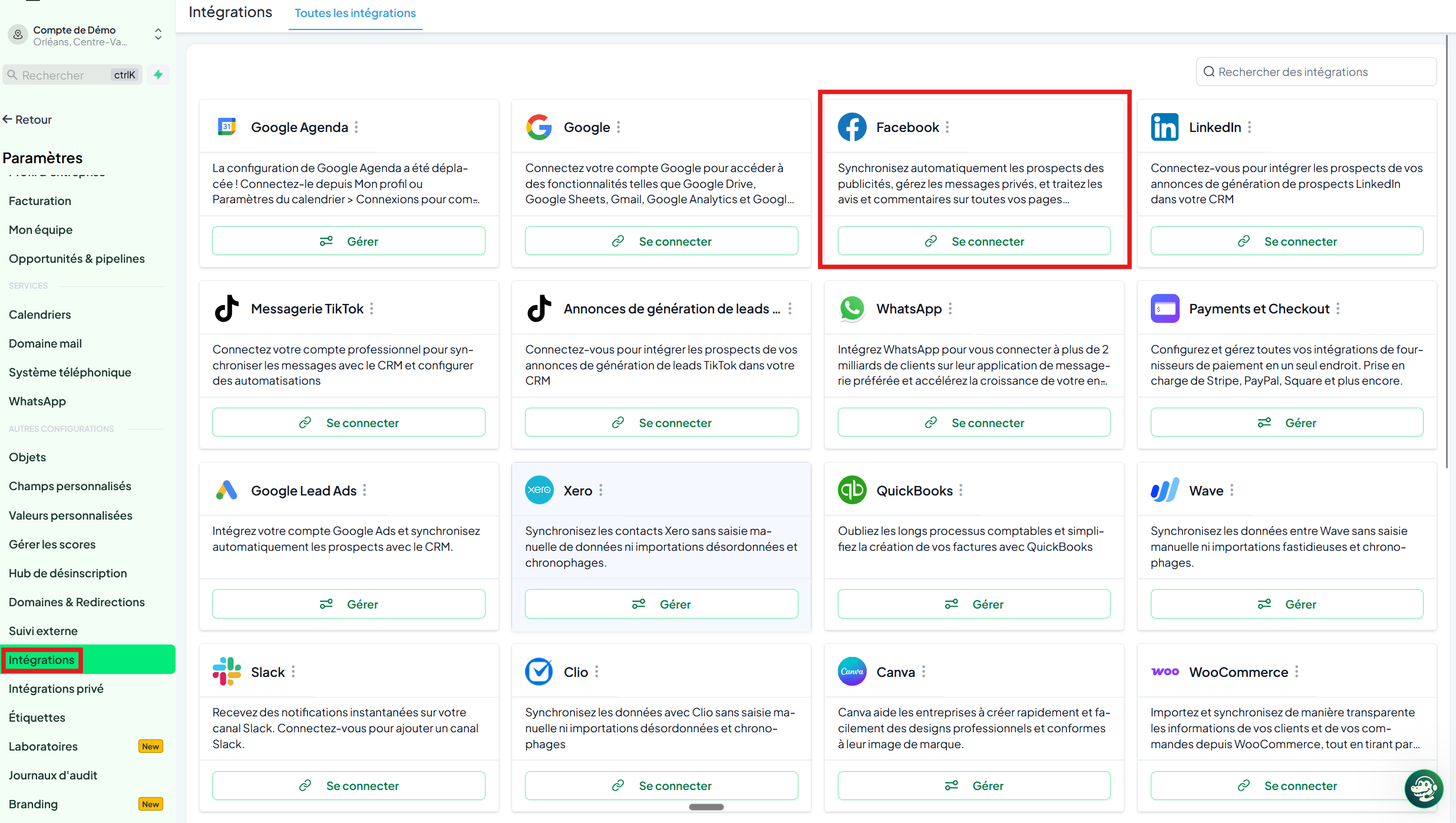Image resolution: width=1456 pixels, height=823 pixels.
Task: Click Gérer on the Xero card
Action: (x=662, y=604)
